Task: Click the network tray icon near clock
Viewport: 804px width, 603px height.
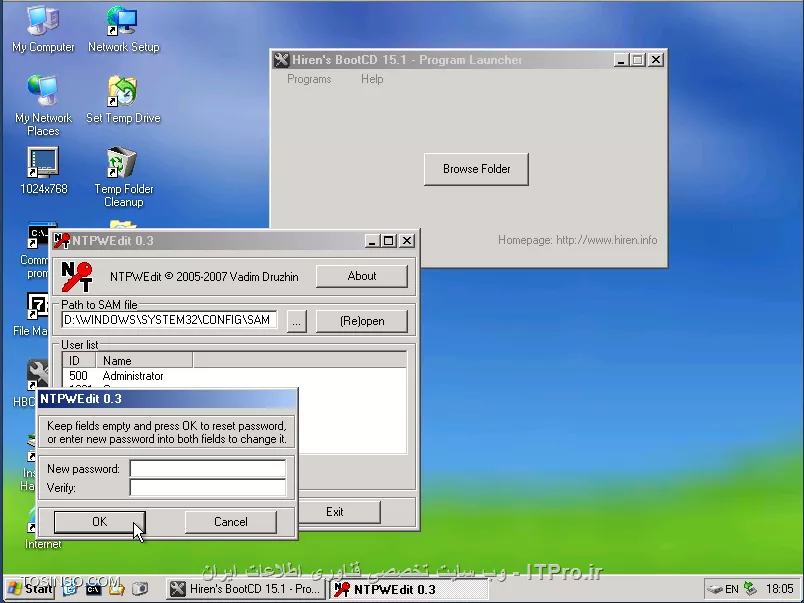Action: [x=750, y=588]
